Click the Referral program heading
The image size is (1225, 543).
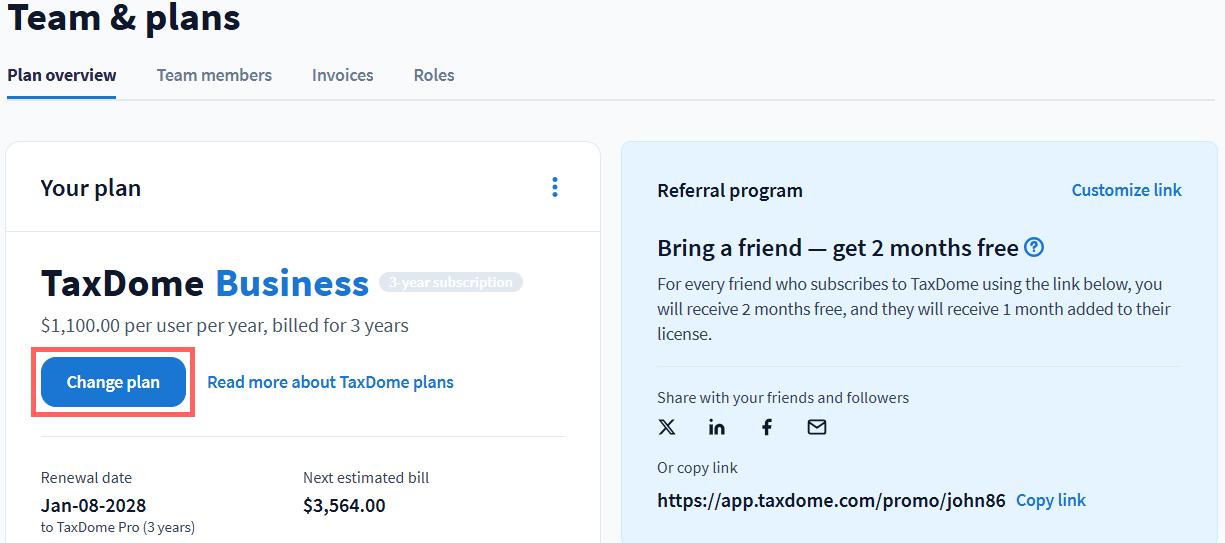729,190
